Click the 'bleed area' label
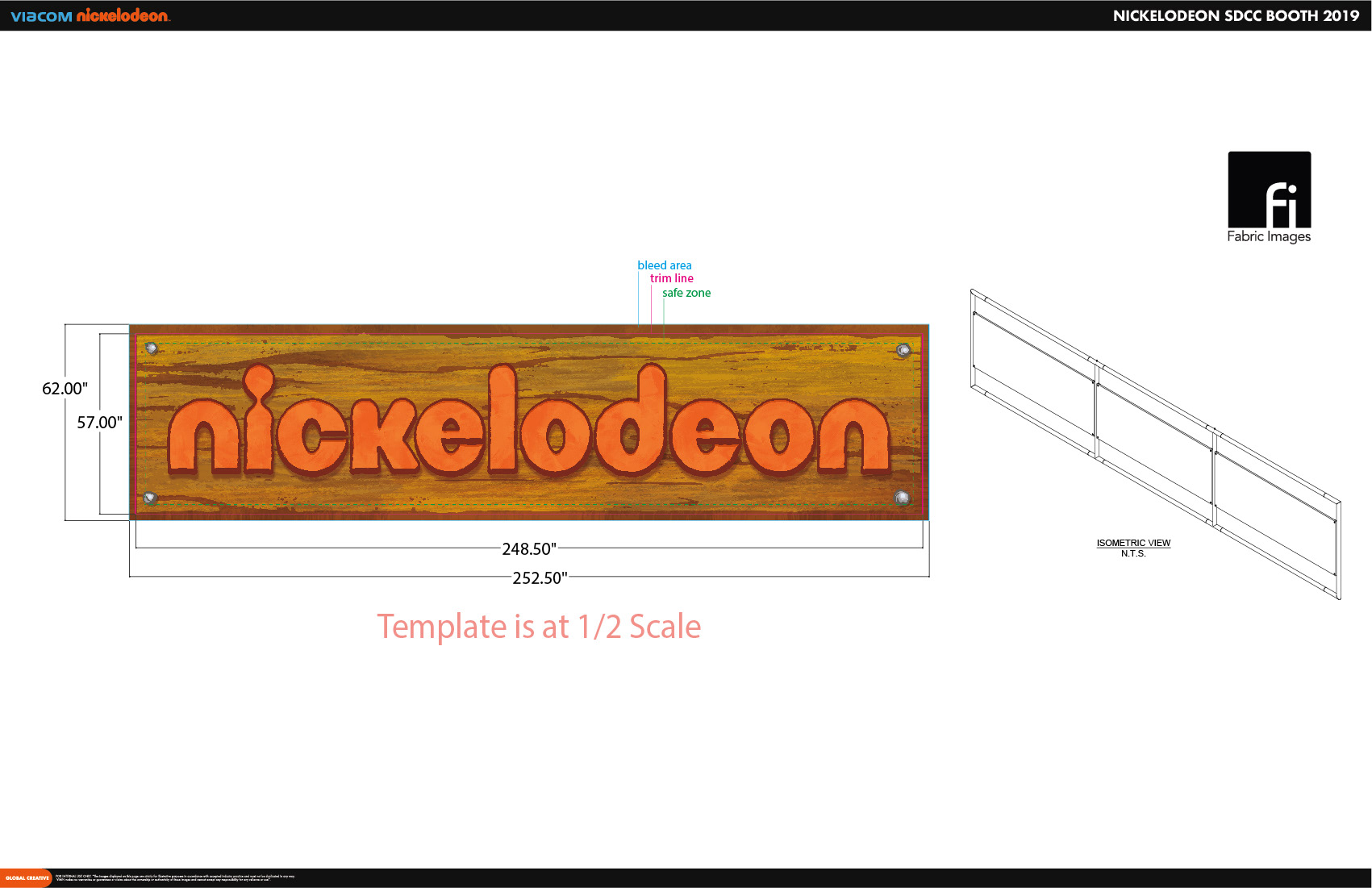This screenshot has width=1372, height=888. tap(665, 265)
